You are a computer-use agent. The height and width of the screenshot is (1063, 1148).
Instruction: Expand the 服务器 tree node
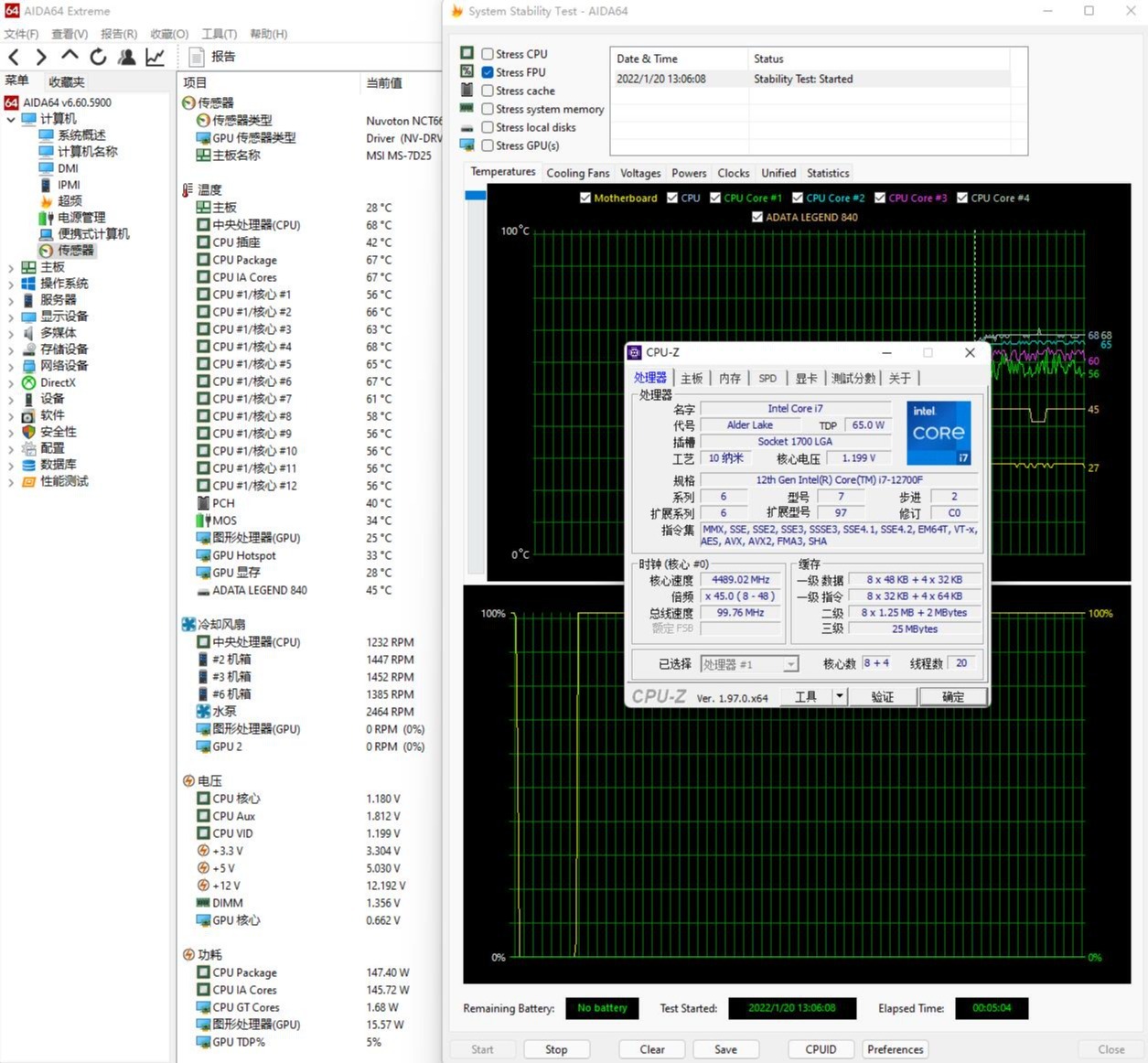point(11,300)
